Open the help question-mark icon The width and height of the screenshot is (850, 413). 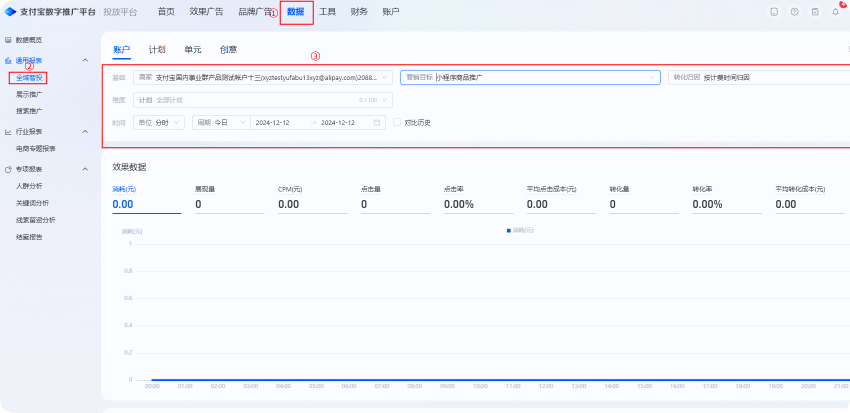(795, 12)
